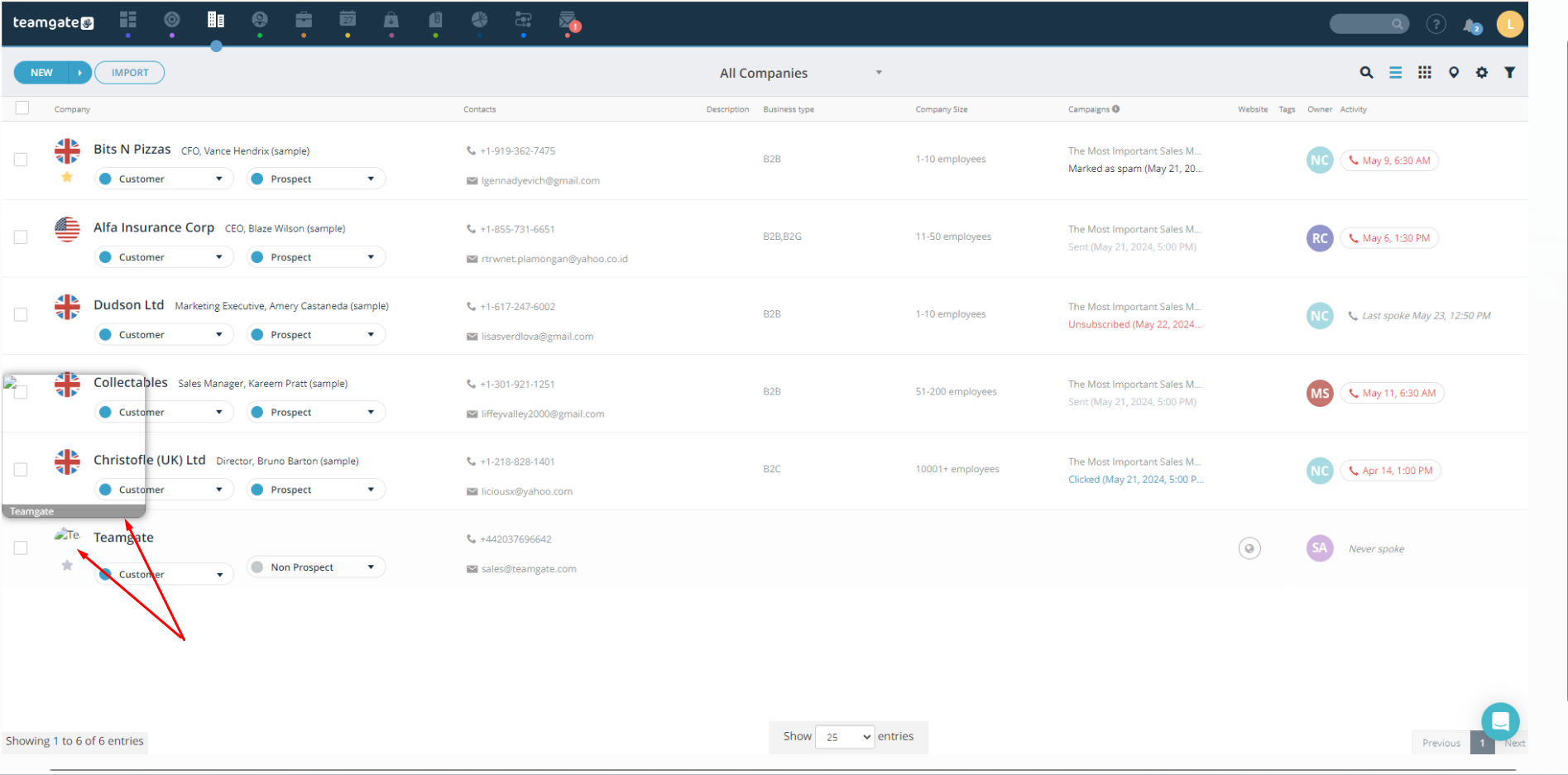Open the notifications bell icon
1568x775 pixels.
(1471, 25)
